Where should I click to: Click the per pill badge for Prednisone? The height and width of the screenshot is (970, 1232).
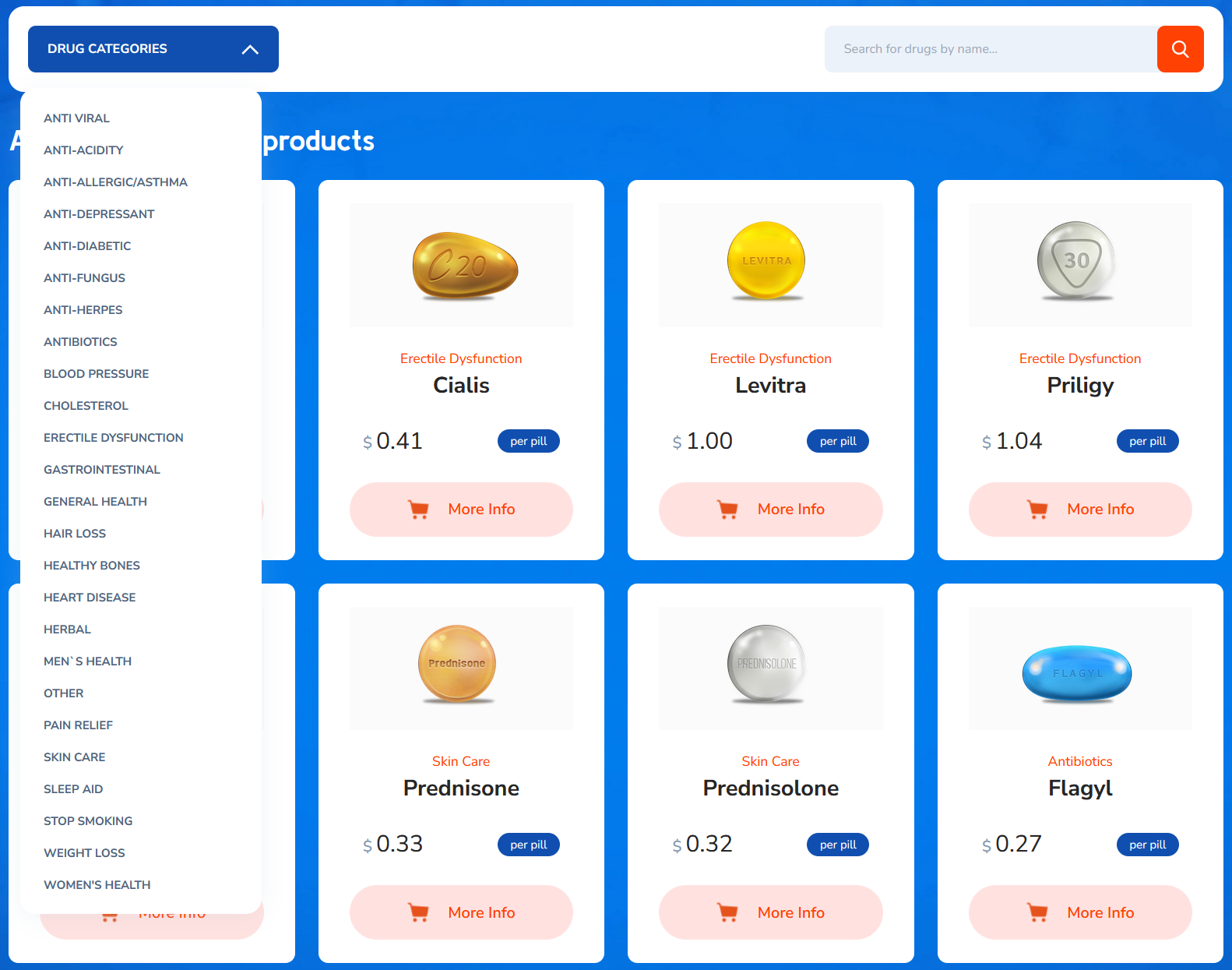click(529, 845)
